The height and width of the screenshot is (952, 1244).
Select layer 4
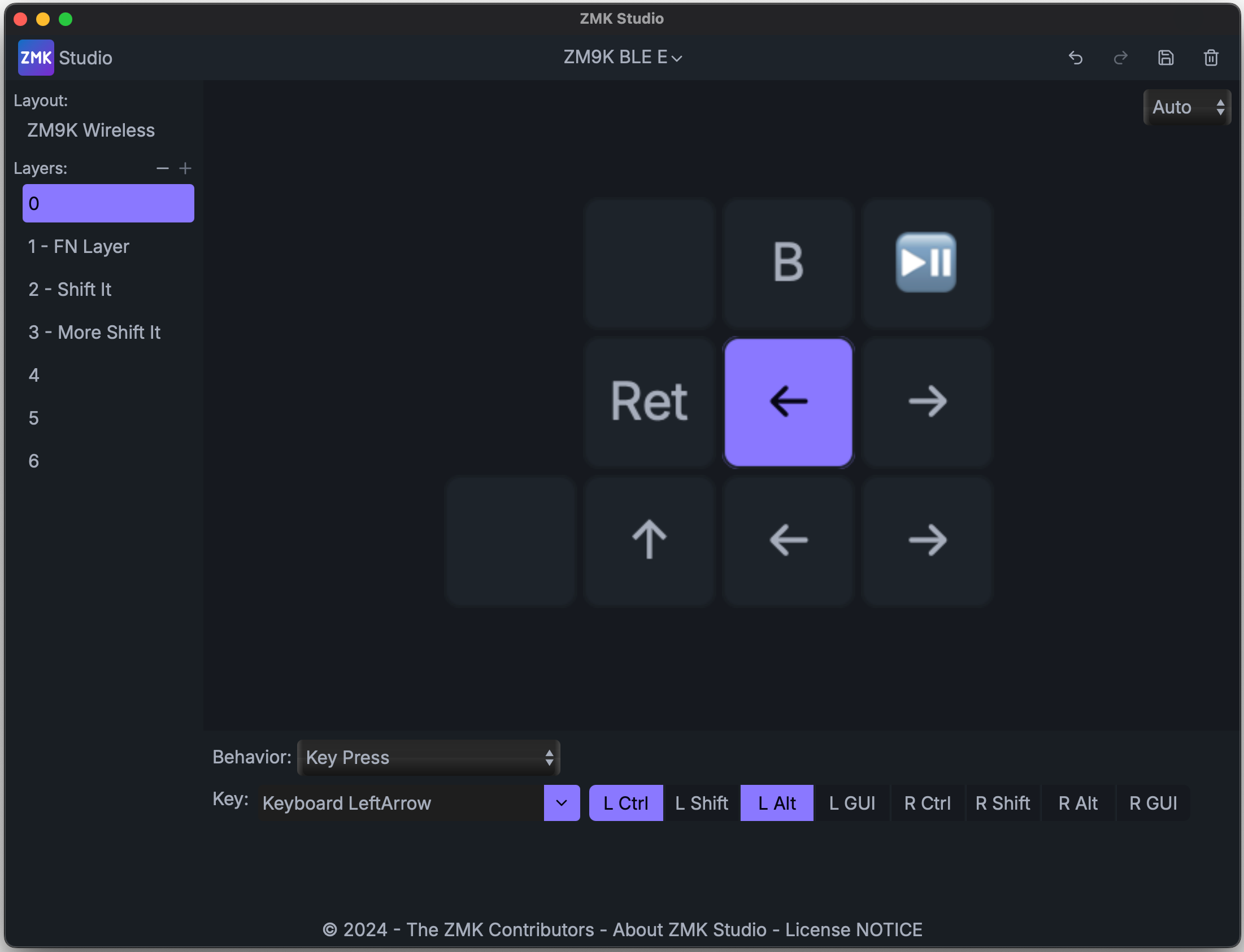(x=108, y=375)
